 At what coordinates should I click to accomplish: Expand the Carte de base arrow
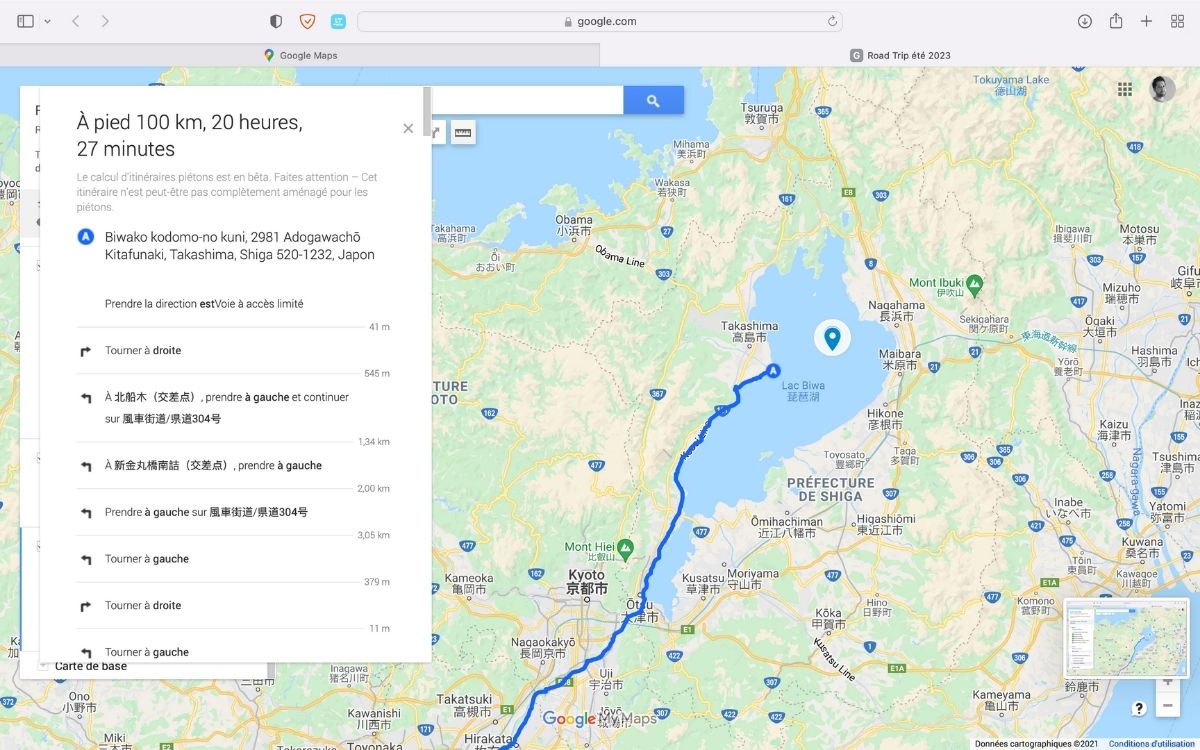(x=44, y=666)
